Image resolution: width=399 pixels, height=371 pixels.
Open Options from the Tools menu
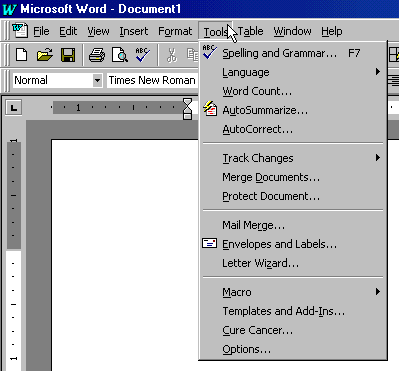pyautogui.click(x=293, y=349)
